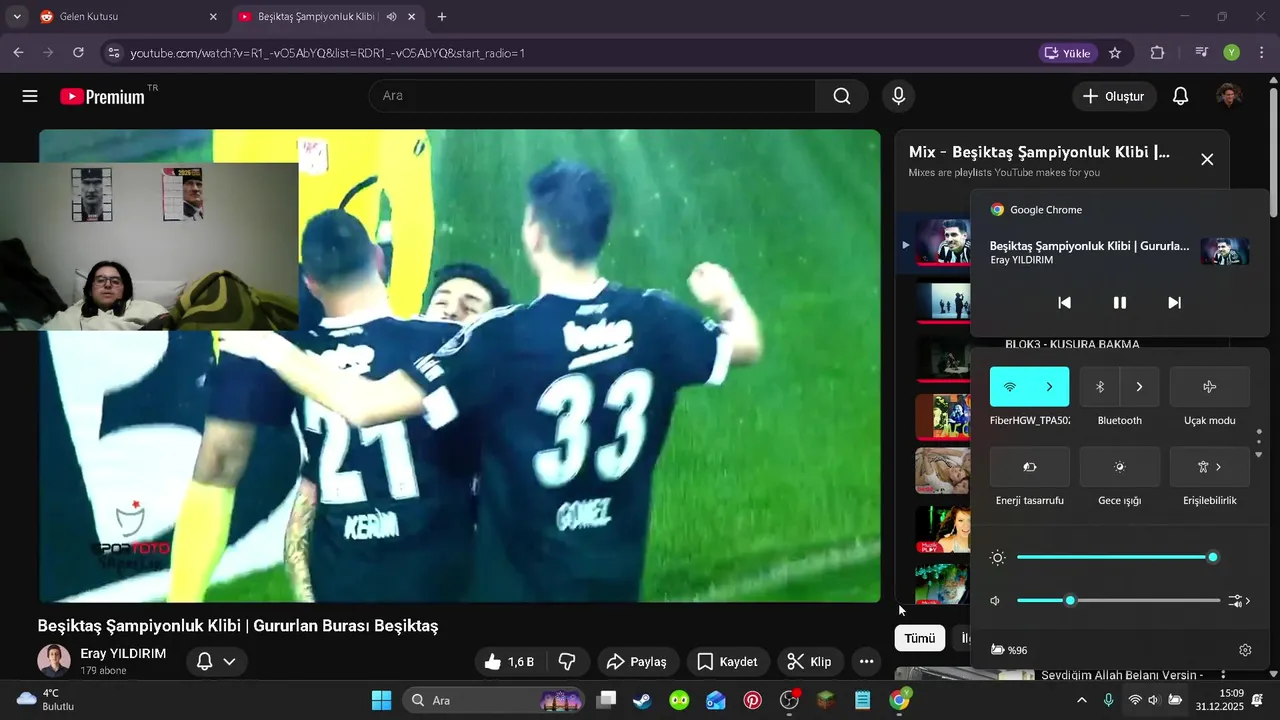
Task: Select sound output next to volume slider
Action: point(1240,601)
